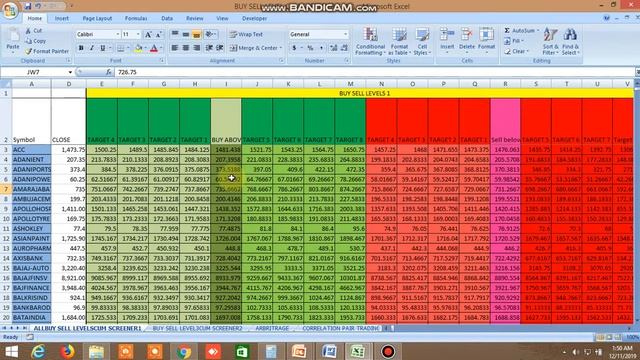
Task: Open the Paste options arrow
Action: click(13, 52)
